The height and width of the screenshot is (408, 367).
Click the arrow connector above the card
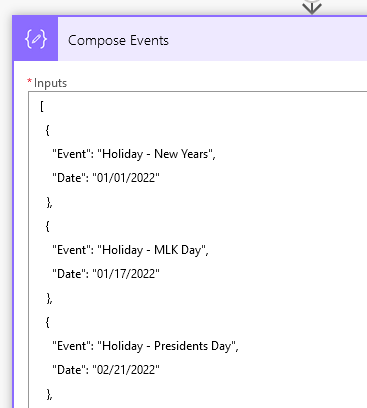pos(312,7)
